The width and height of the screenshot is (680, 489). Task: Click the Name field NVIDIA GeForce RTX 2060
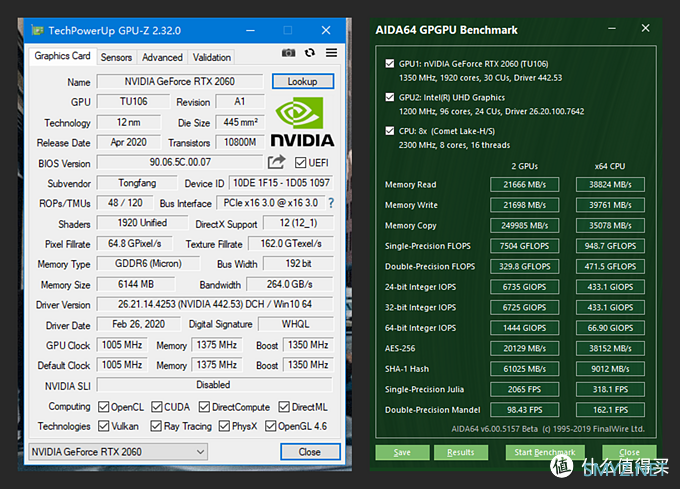[180, 82]
